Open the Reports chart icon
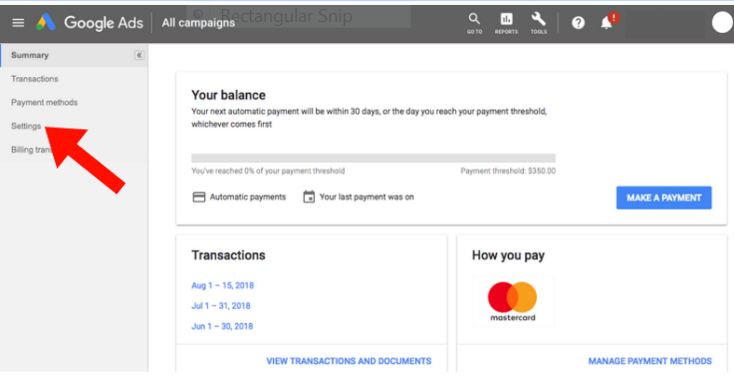Screen dimensions: 734x378 (506, 23)
